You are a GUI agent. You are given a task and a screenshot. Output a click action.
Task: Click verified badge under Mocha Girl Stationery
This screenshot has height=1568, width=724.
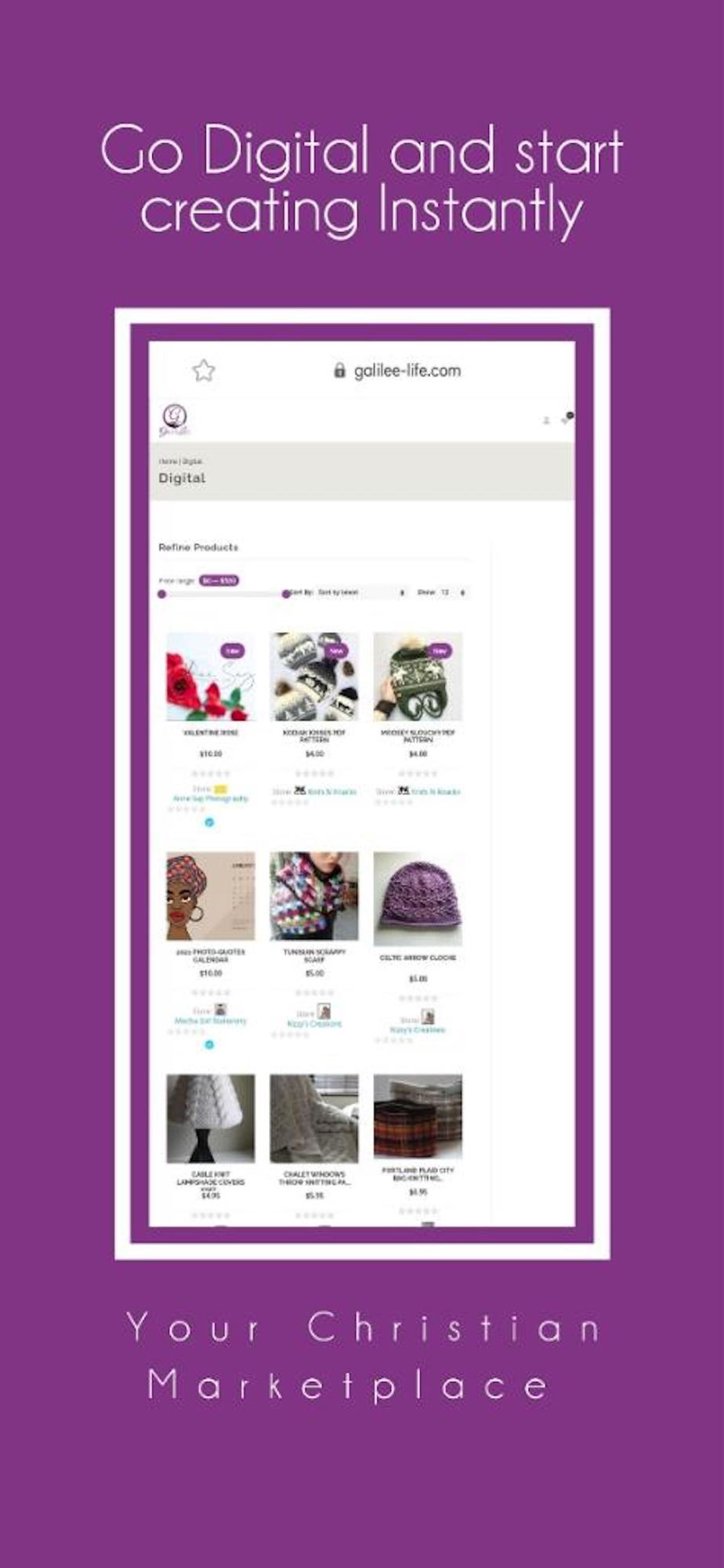(x=209, y=1044)
